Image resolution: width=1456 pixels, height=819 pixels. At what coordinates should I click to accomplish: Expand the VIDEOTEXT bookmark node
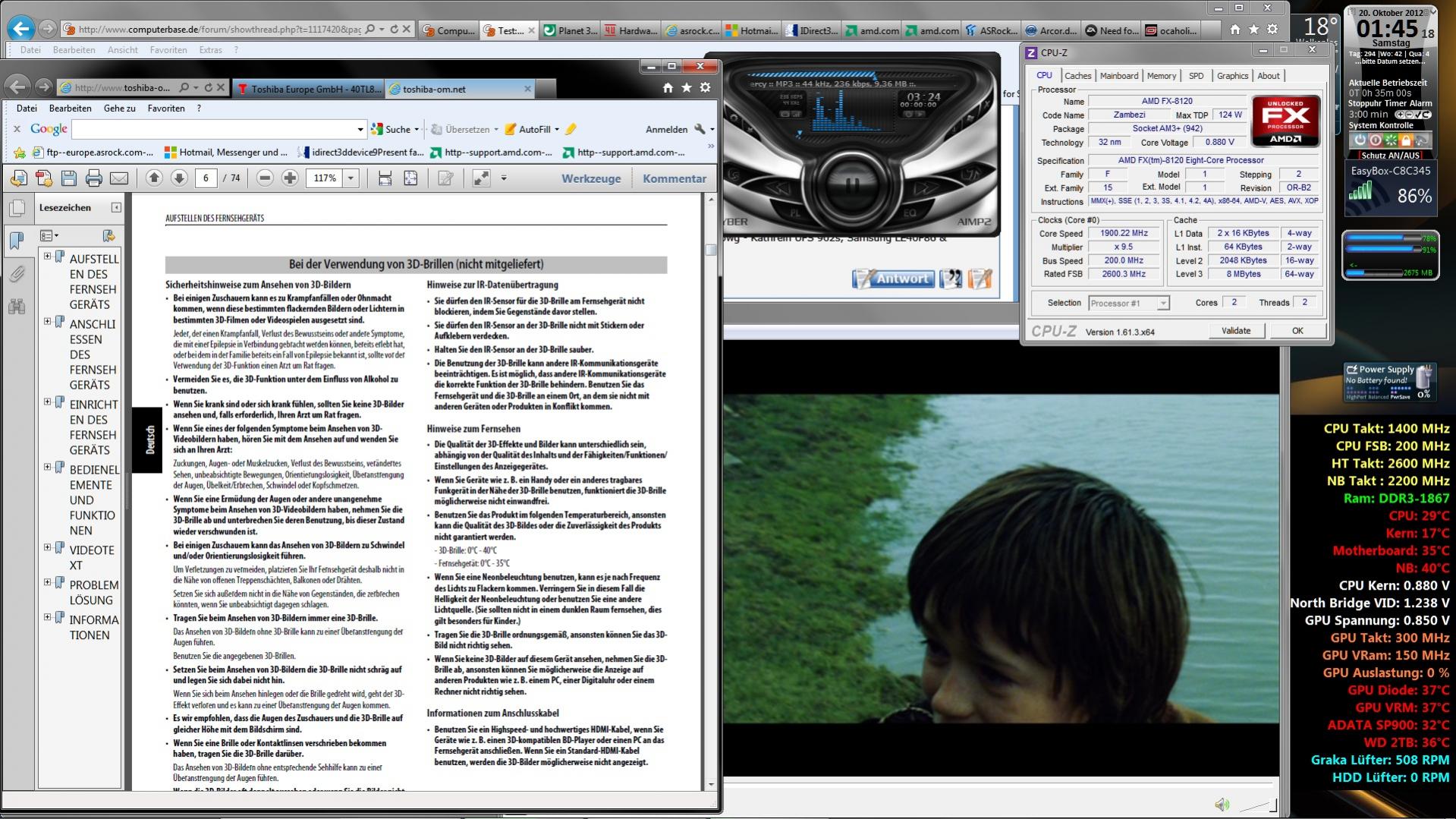pyautogui.click(x=47, y=548)
